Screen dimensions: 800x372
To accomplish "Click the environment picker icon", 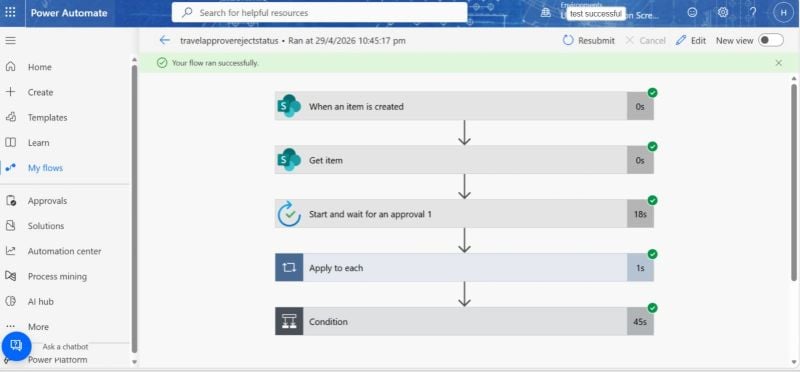I will [546, 12].
